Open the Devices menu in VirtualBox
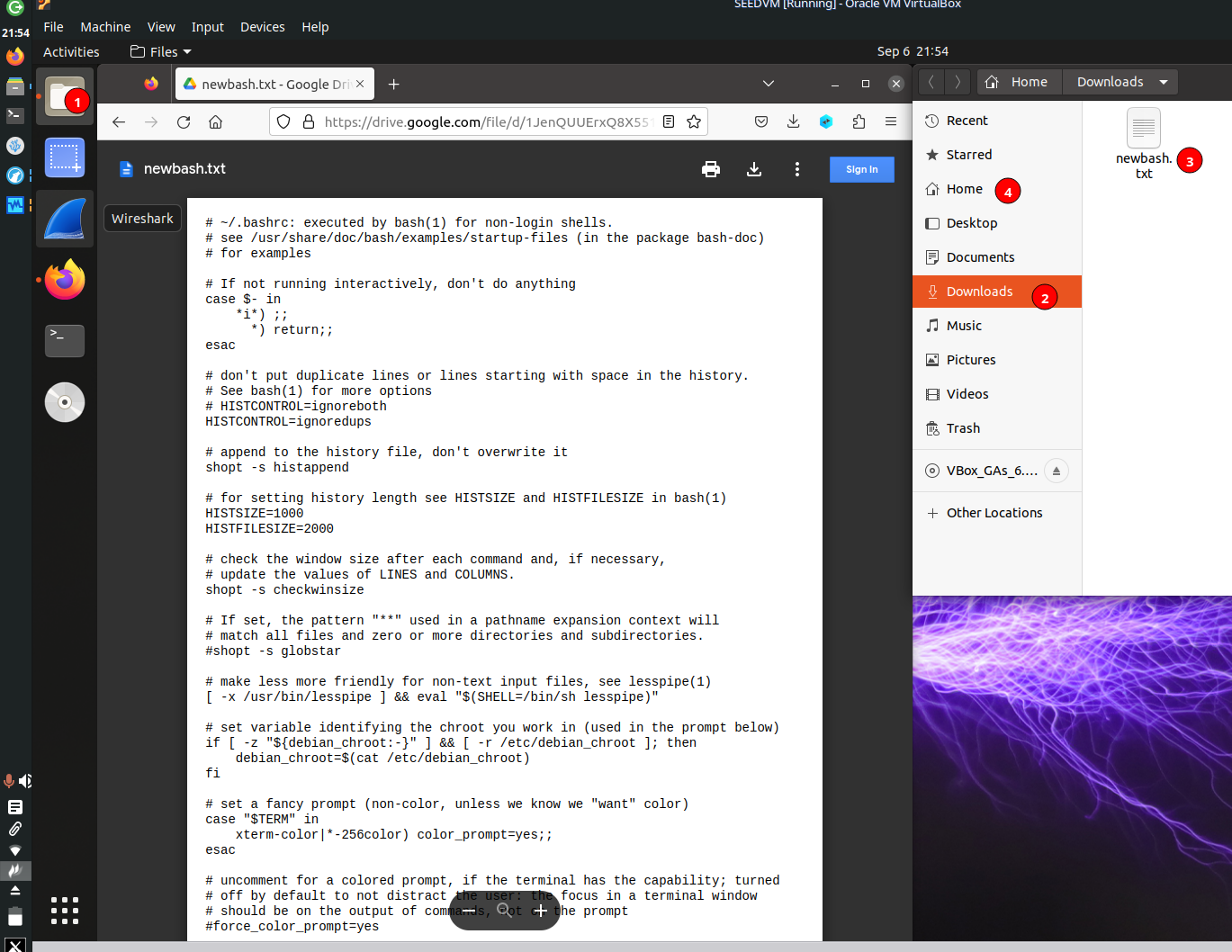Viewport: 1232px width, 952px height. click(262, 27)
